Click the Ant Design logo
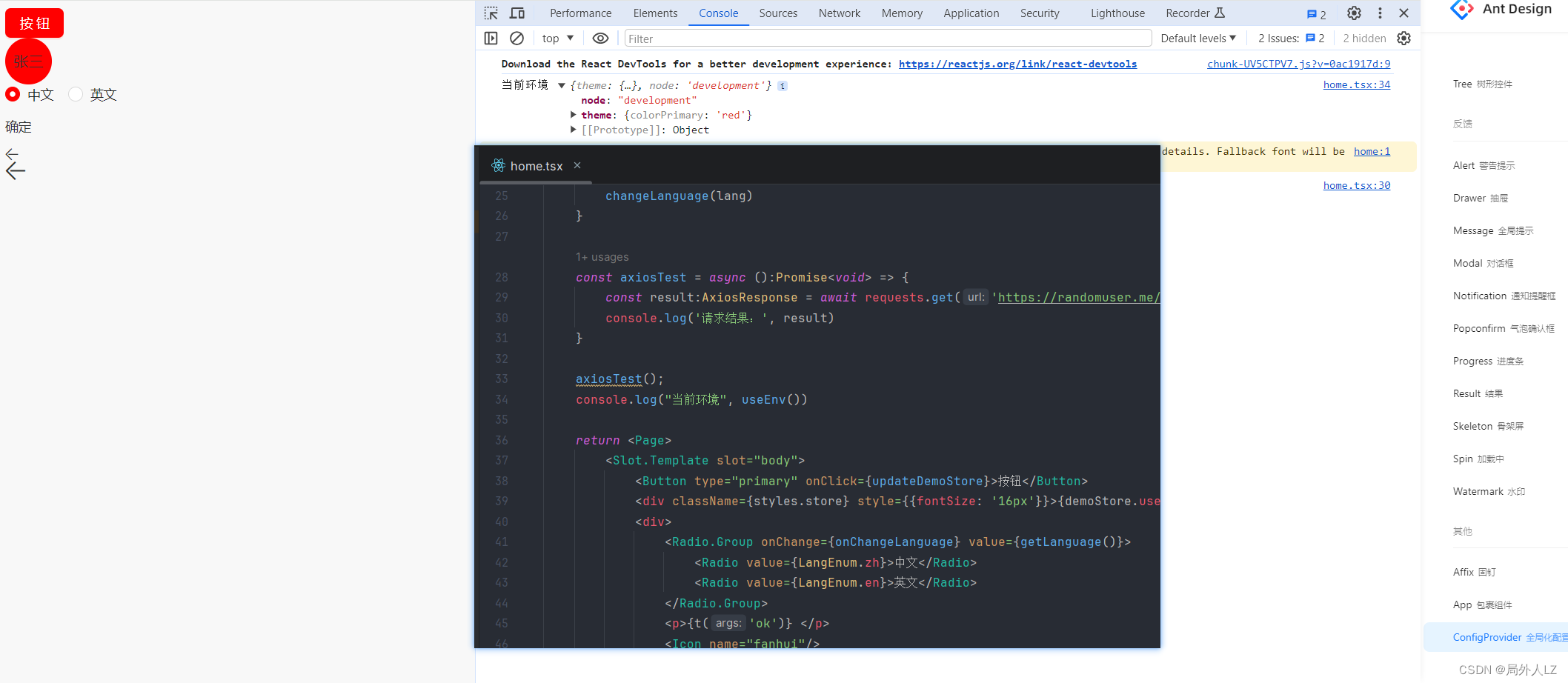The height and width of the screenshot is (683, 1568). [1462, 10]
